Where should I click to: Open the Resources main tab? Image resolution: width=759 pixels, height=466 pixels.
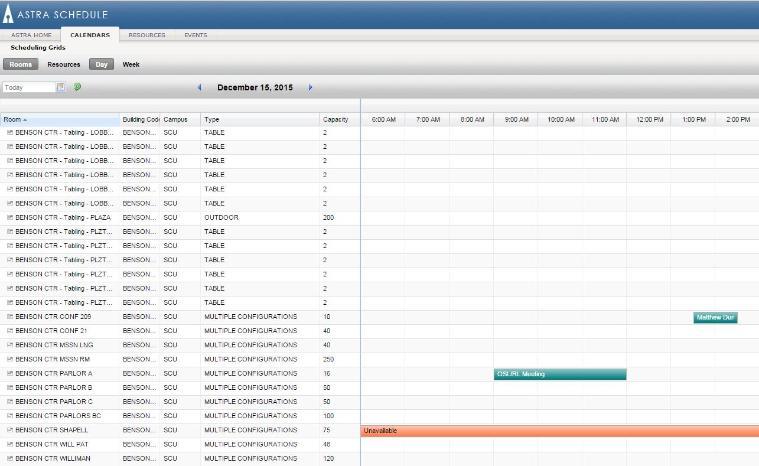coord(147,35)
